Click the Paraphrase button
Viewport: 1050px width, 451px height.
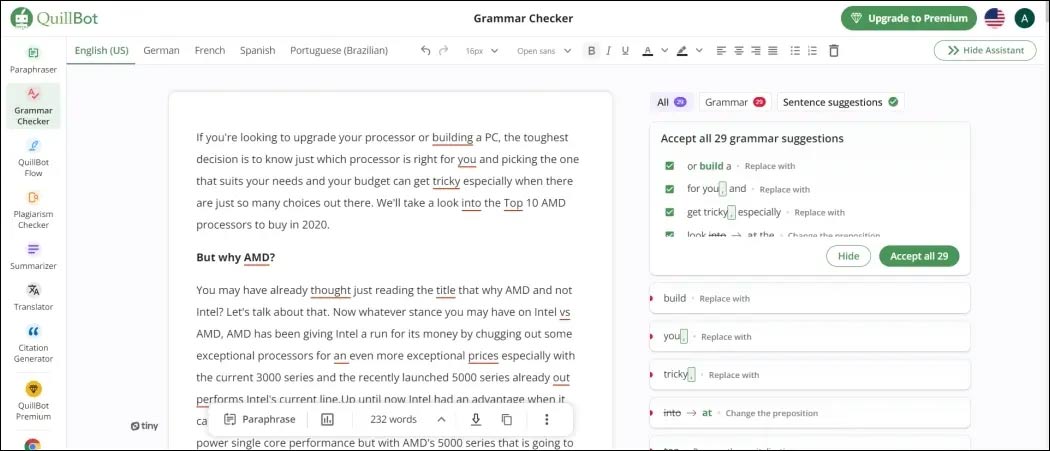pyautogui.click(x=260, y=420)
